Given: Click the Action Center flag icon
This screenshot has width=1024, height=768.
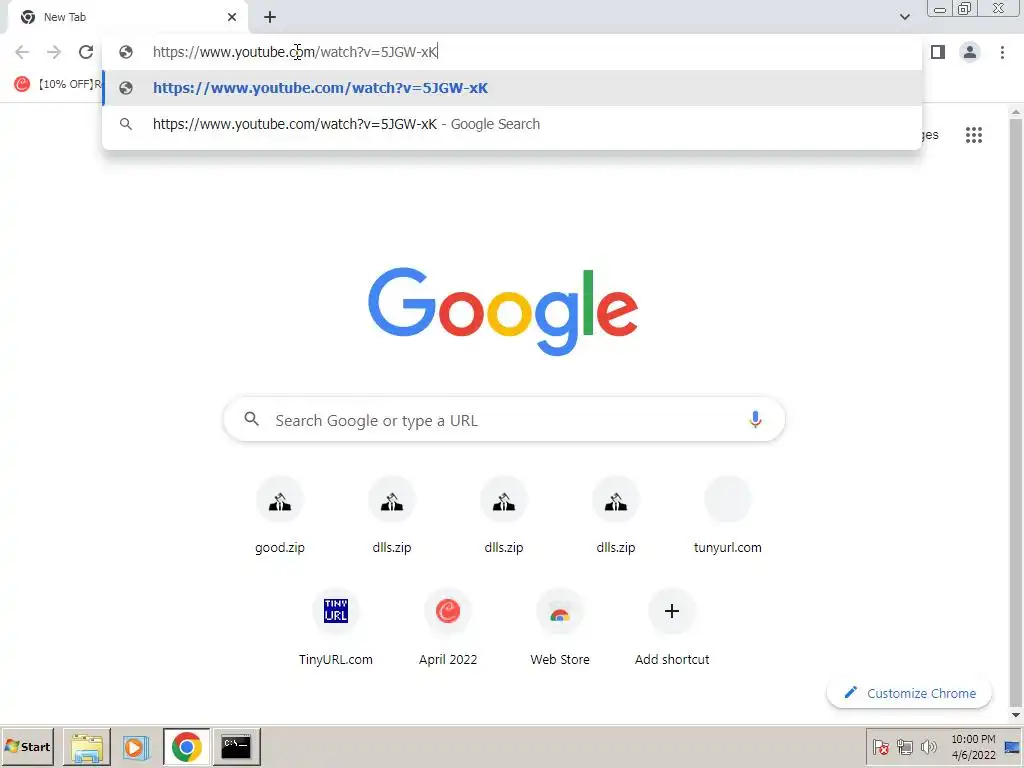Looking at the screenshot, I should pyautogui.click(x=880, y=746).
